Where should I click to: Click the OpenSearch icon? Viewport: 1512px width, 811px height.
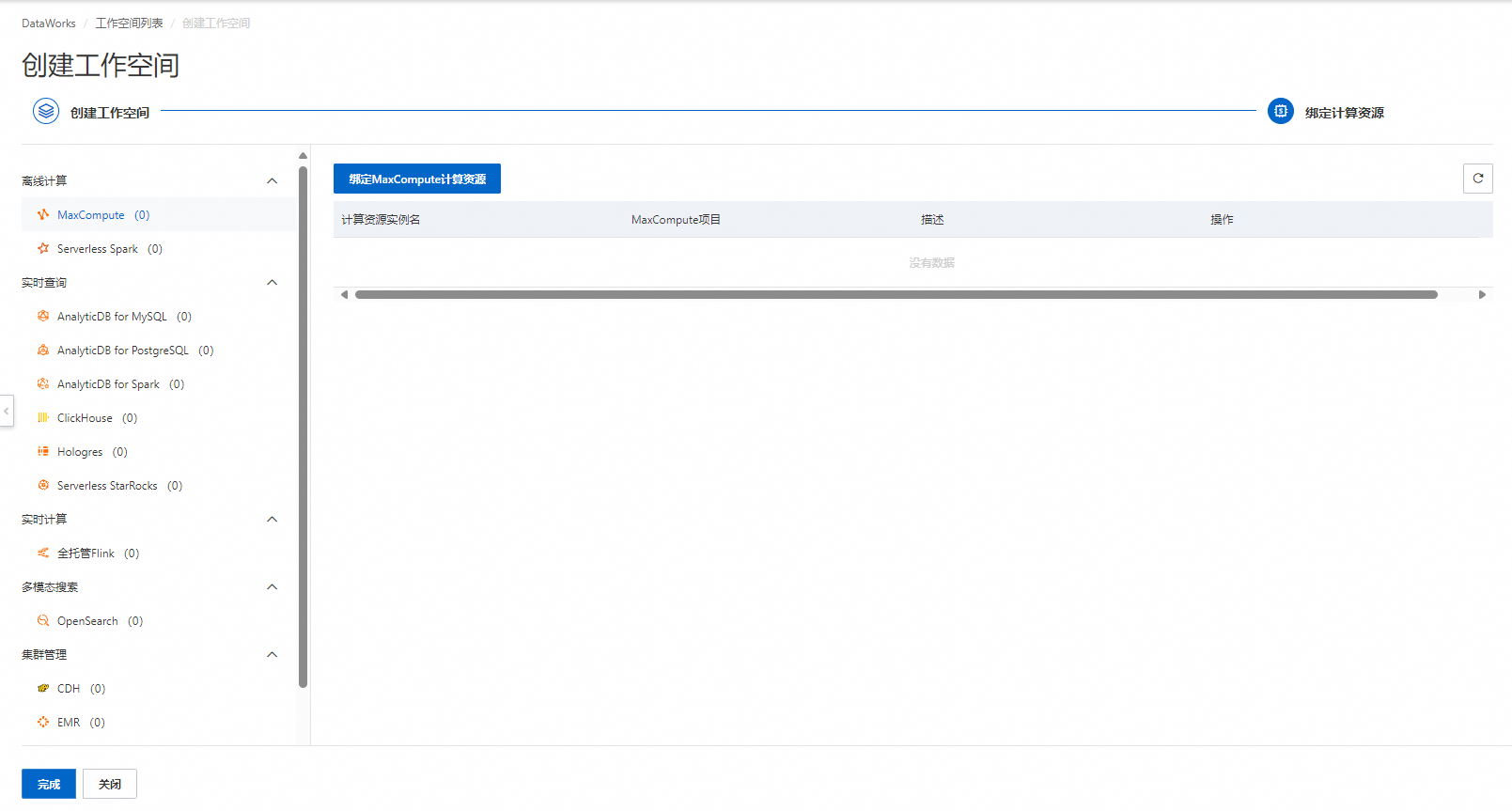coord(43,621)
